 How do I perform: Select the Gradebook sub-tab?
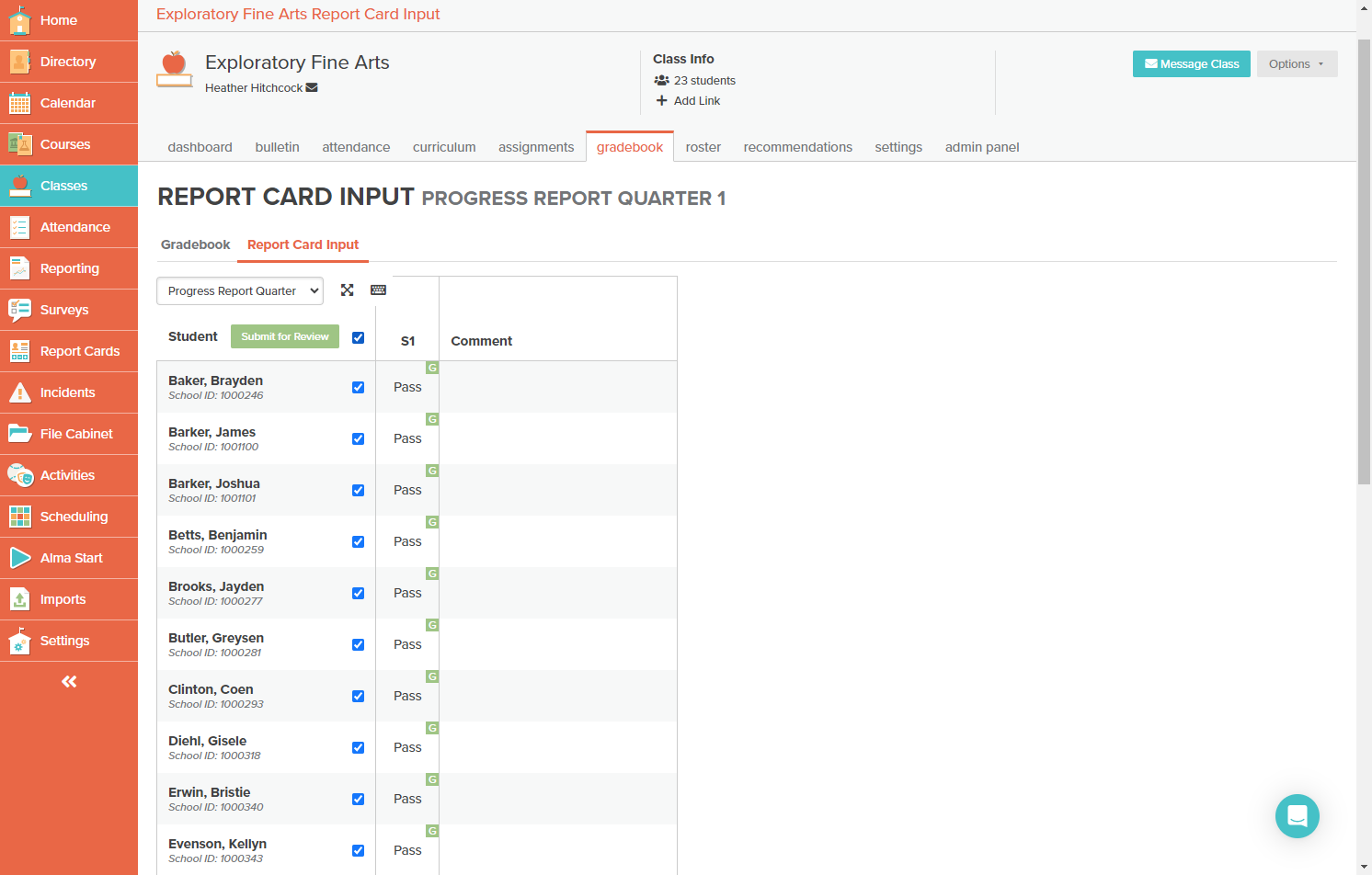coord(195,244)
